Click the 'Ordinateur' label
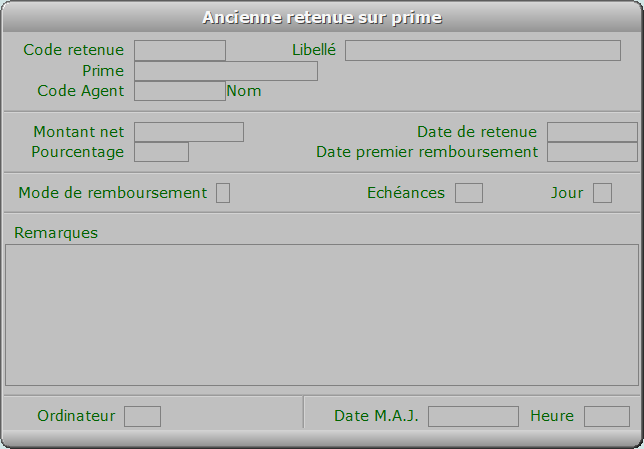644x449 pixels. pyautogui.click(x=76, y=416)
